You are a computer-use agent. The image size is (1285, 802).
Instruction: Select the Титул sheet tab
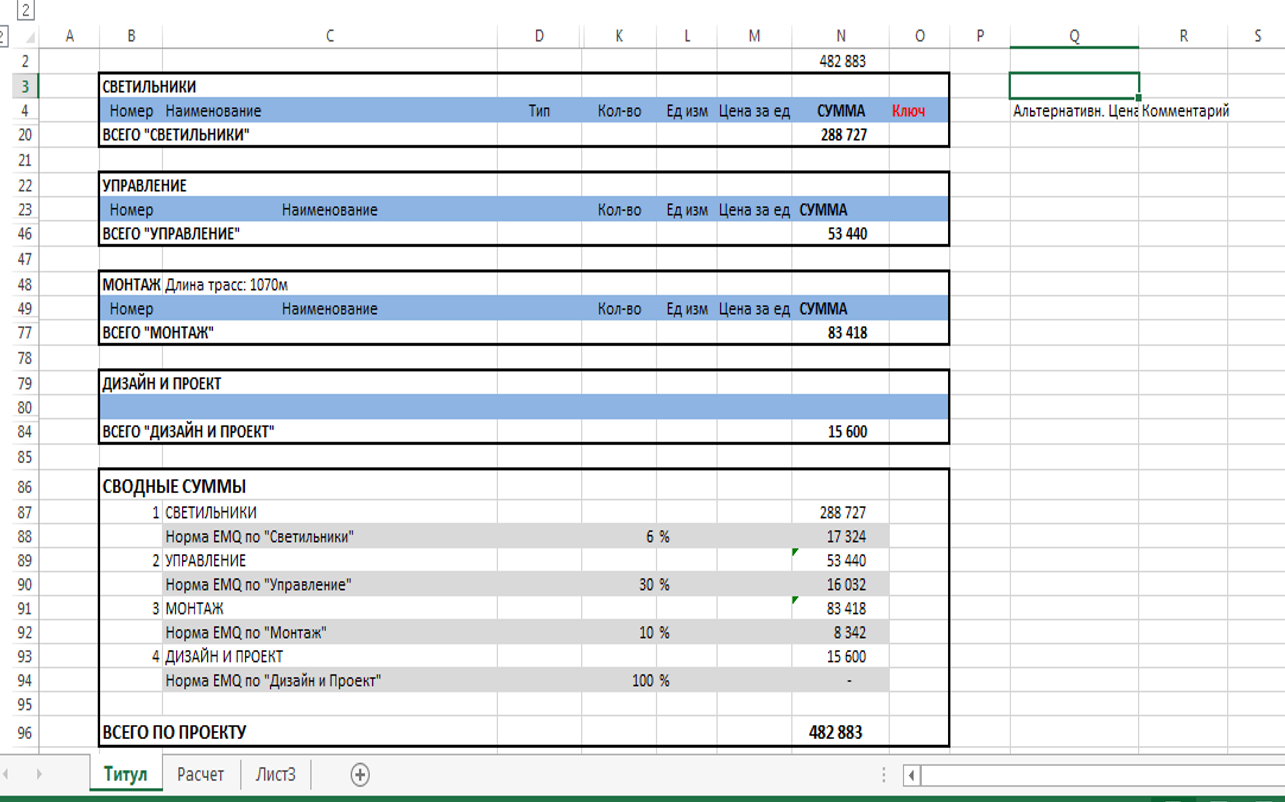pyautogui.click(x=125, y=774)
